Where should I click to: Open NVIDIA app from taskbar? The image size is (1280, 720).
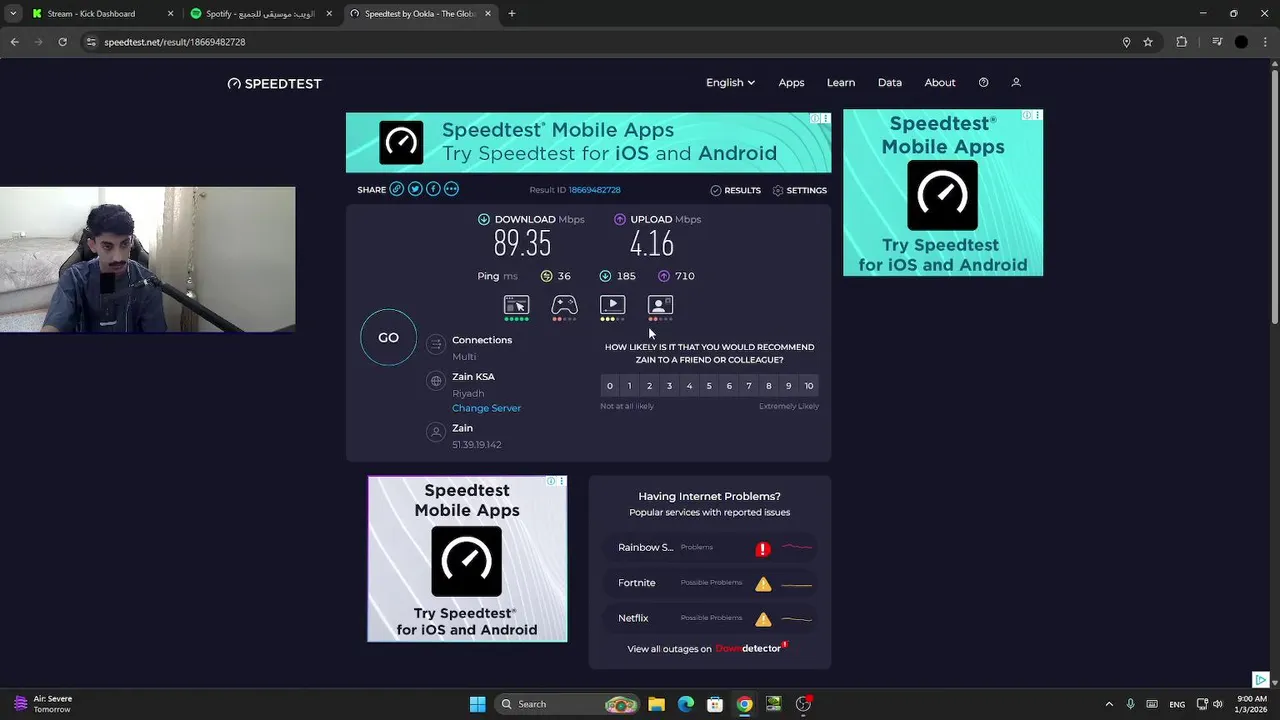773,704
